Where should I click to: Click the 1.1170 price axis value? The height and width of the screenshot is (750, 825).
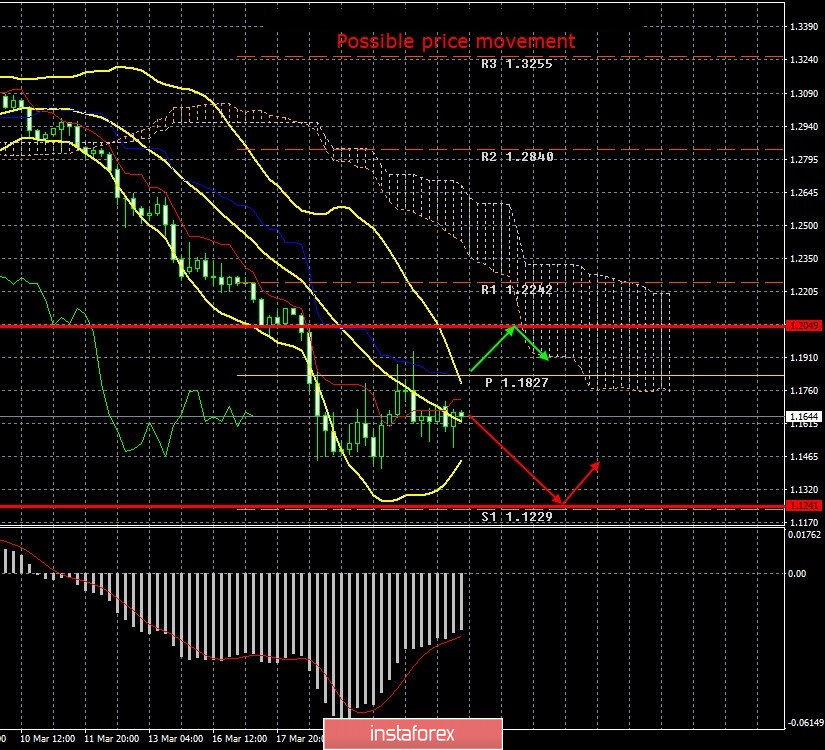click(804, 523)
